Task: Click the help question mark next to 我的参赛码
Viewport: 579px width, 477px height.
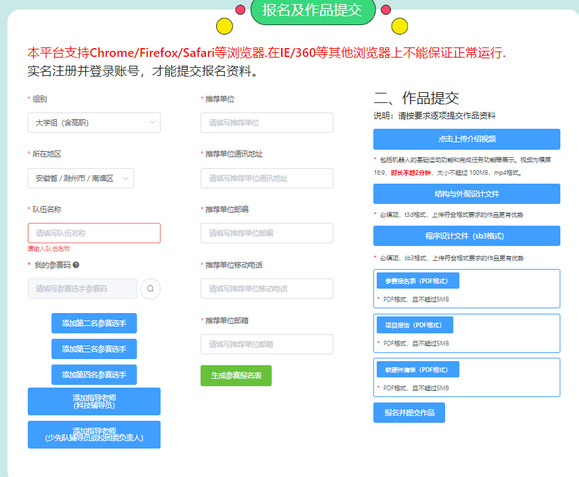Action: (76, 265)
